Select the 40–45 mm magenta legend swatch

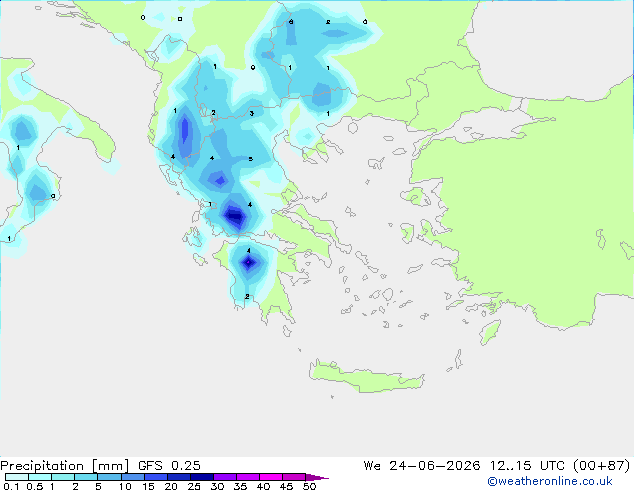271,477
